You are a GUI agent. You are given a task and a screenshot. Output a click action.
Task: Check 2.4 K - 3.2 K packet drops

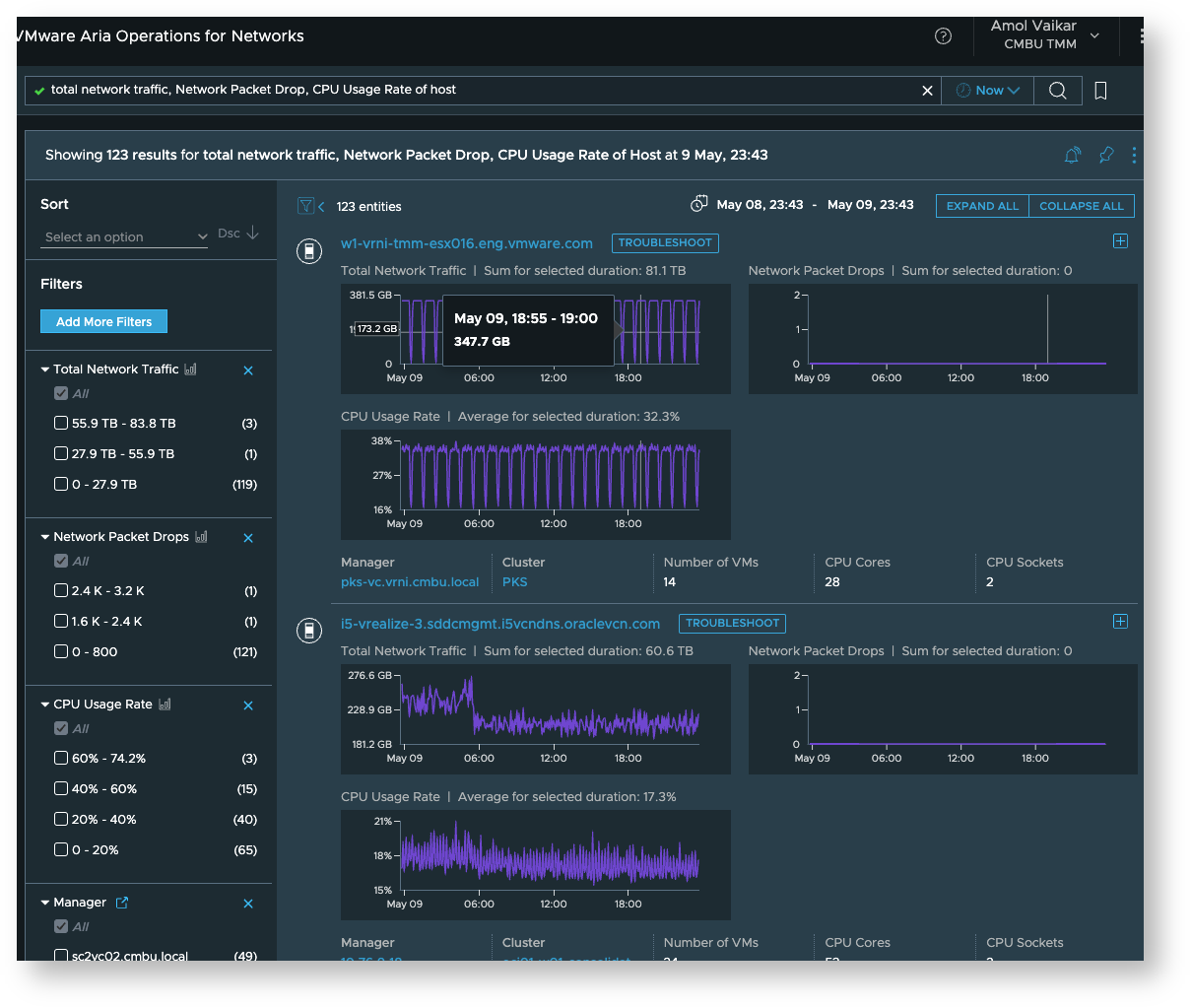click(x=61, y=591)
